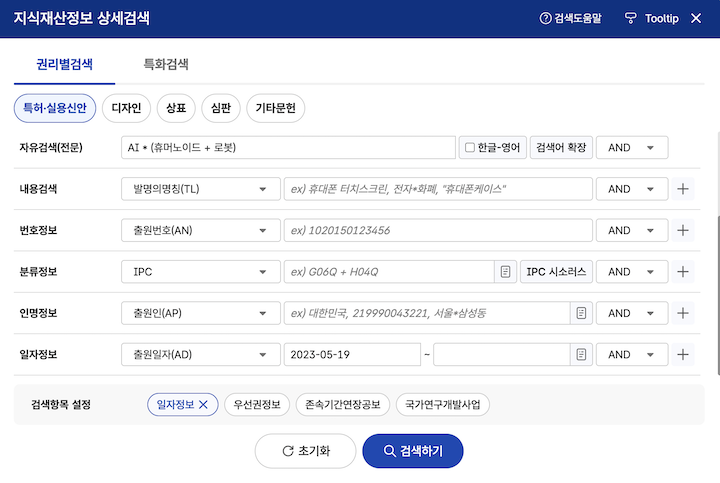Open IPC 시소러스 button

[556, 272]
